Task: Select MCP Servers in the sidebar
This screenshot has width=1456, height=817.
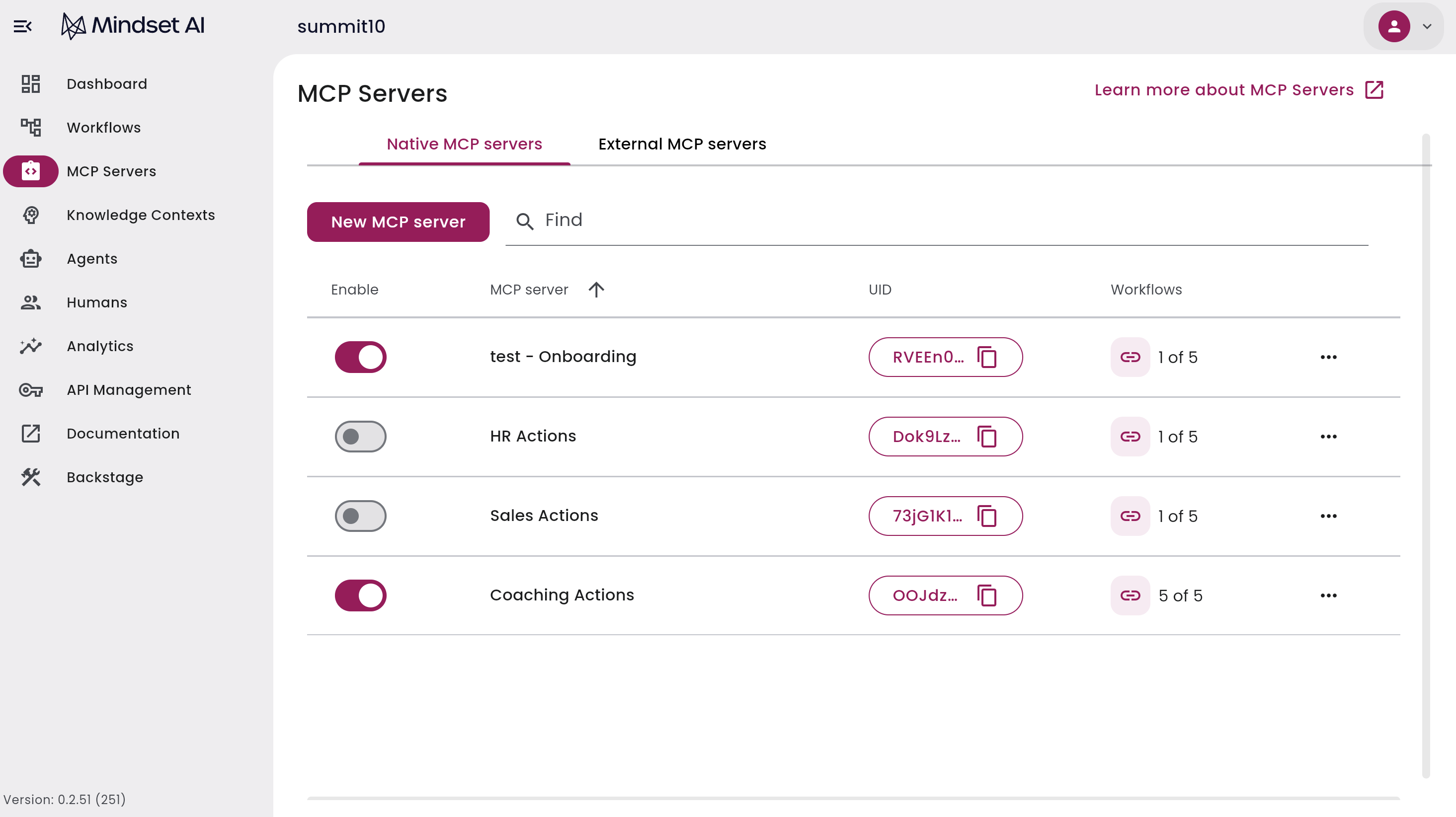Action: coord(111,171)
